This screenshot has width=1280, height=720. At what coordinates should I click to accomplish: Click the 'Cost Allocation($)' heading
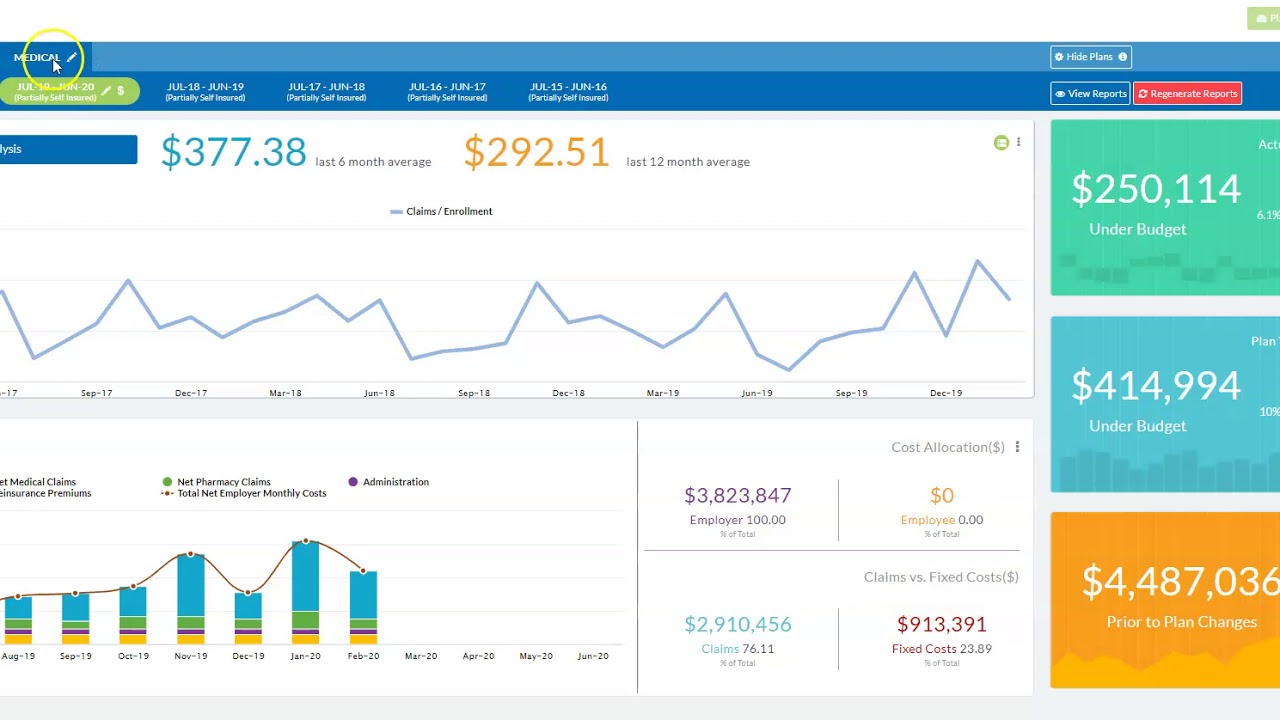(948, 447)
